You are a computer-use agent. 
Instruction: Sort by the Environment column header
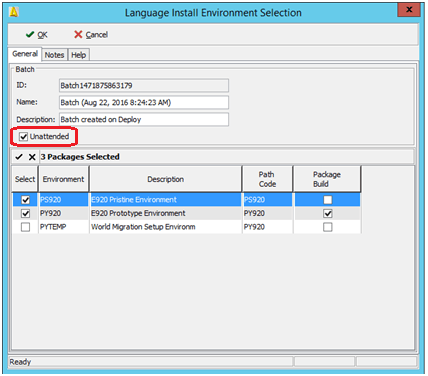pos(63,179)
